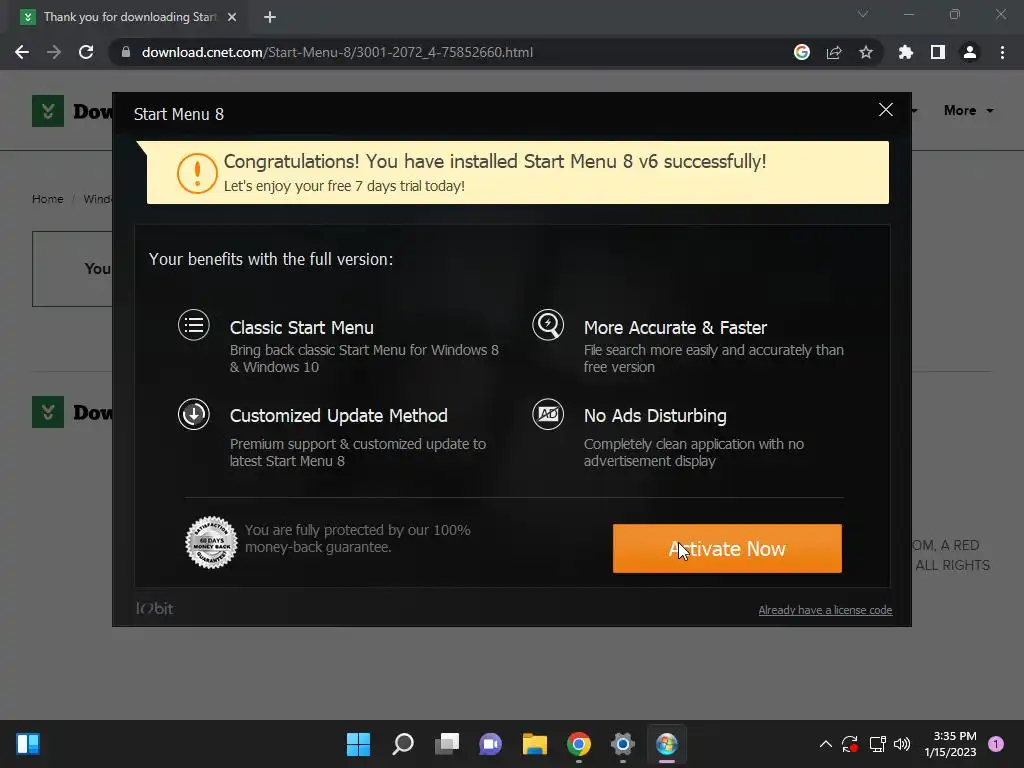Screen dimensions: 1024x768
Task: Click the 'More Accurate & Faster' heading
Action: click(x=675, y=328)
